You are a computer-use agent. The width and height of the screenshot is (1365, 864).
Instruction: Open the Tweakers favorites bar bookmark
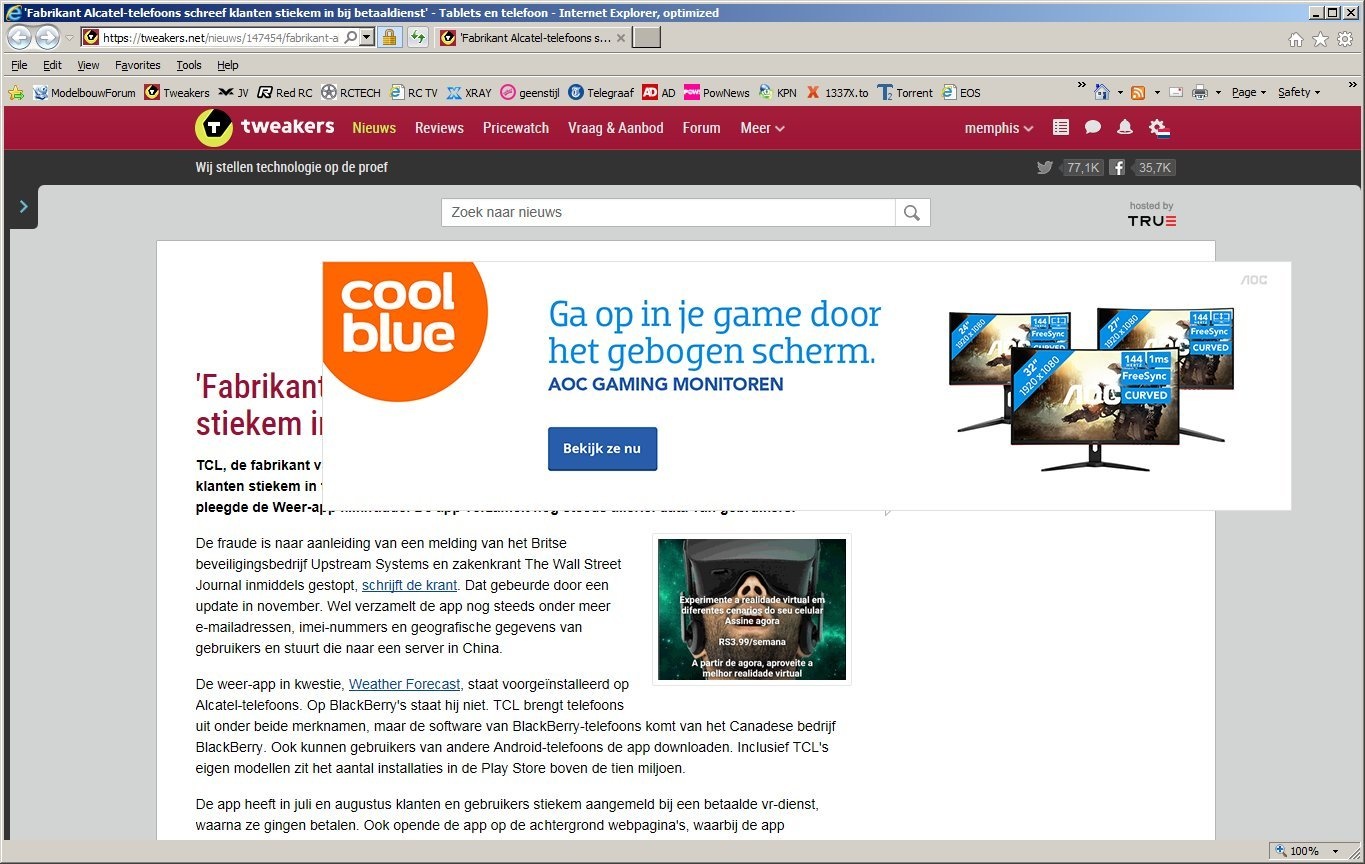pos(177,93)
